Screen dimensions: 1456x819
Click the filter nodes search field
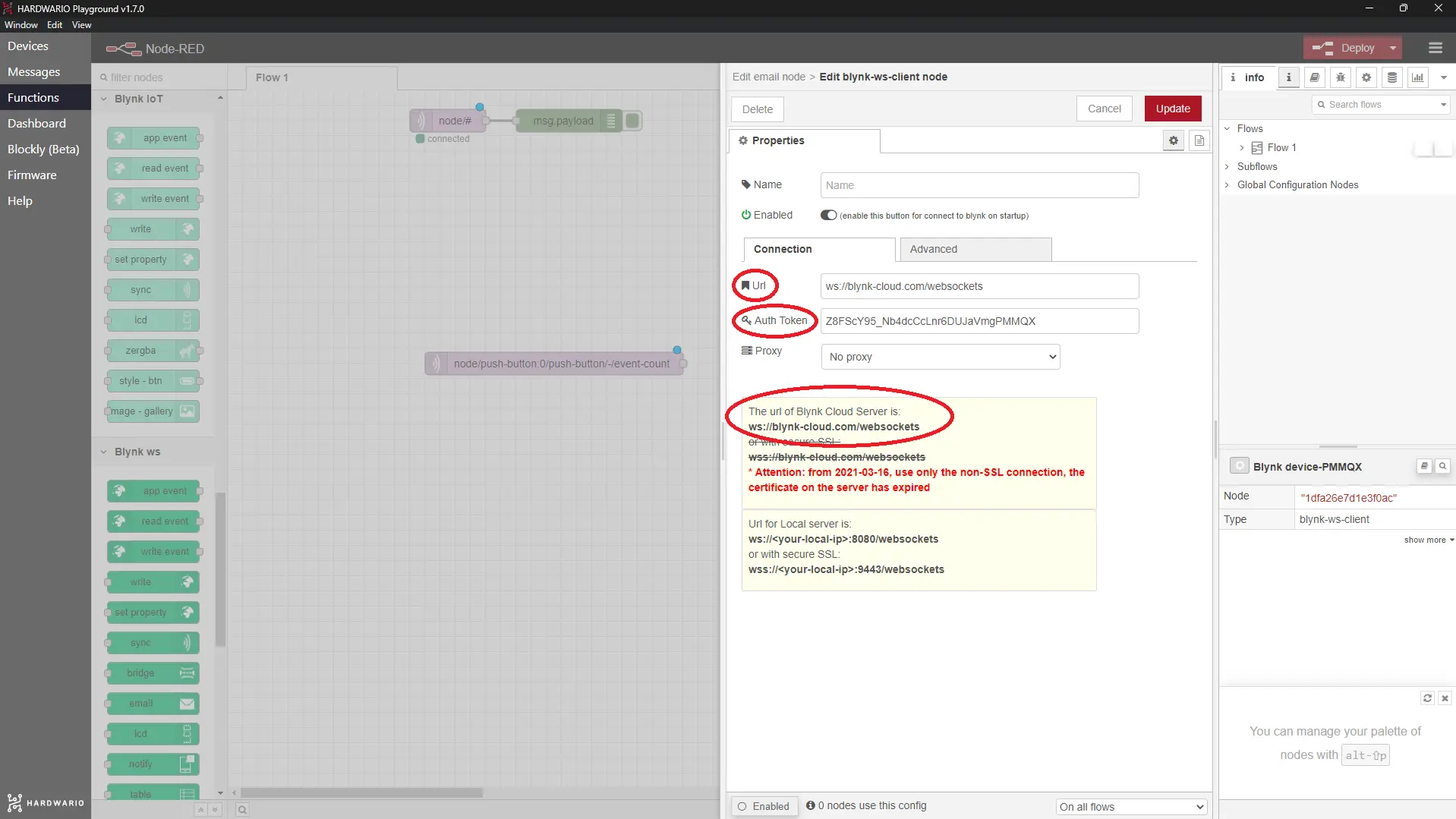[160, 77]
